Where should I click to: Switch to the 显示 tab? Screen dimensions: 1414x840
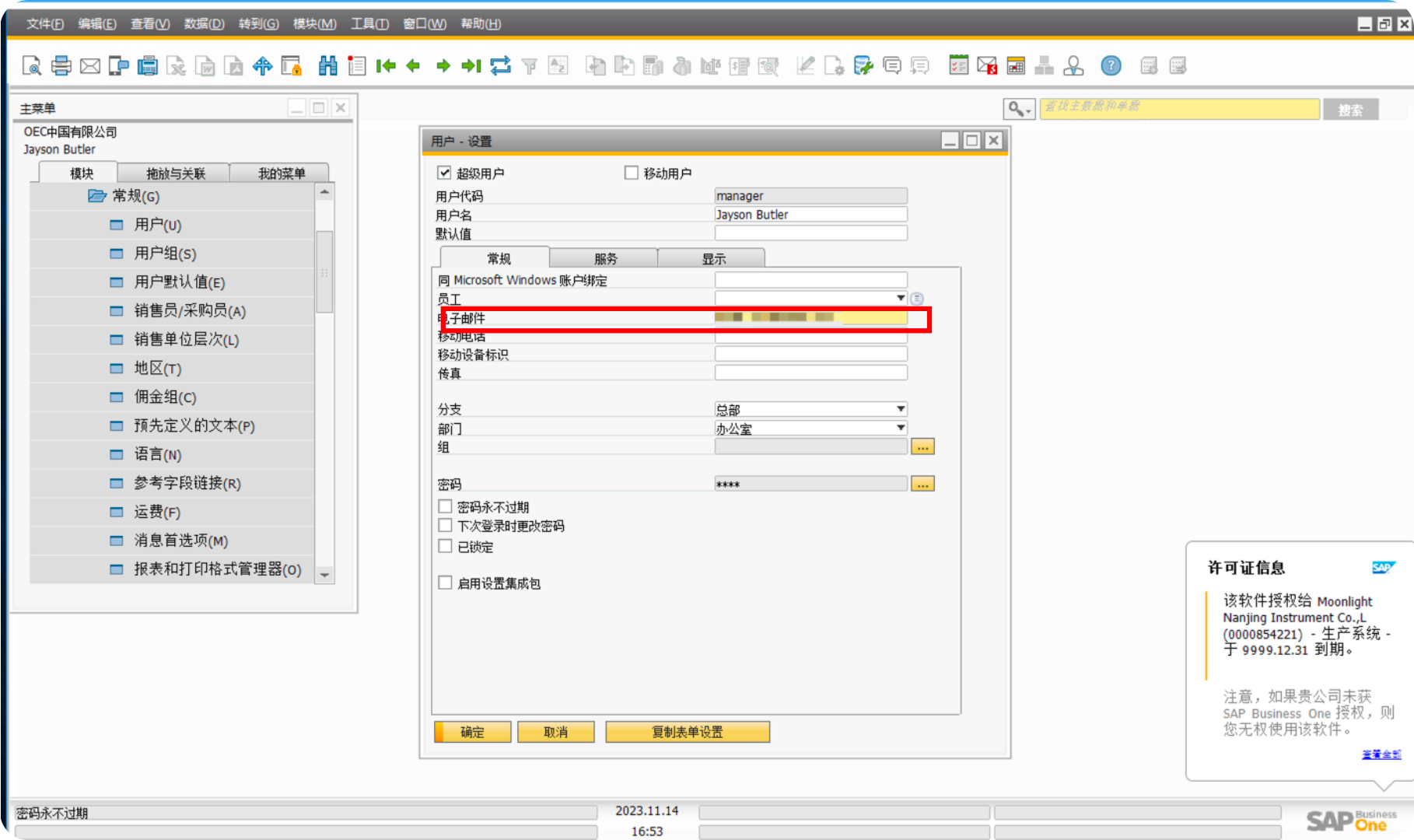712,258
